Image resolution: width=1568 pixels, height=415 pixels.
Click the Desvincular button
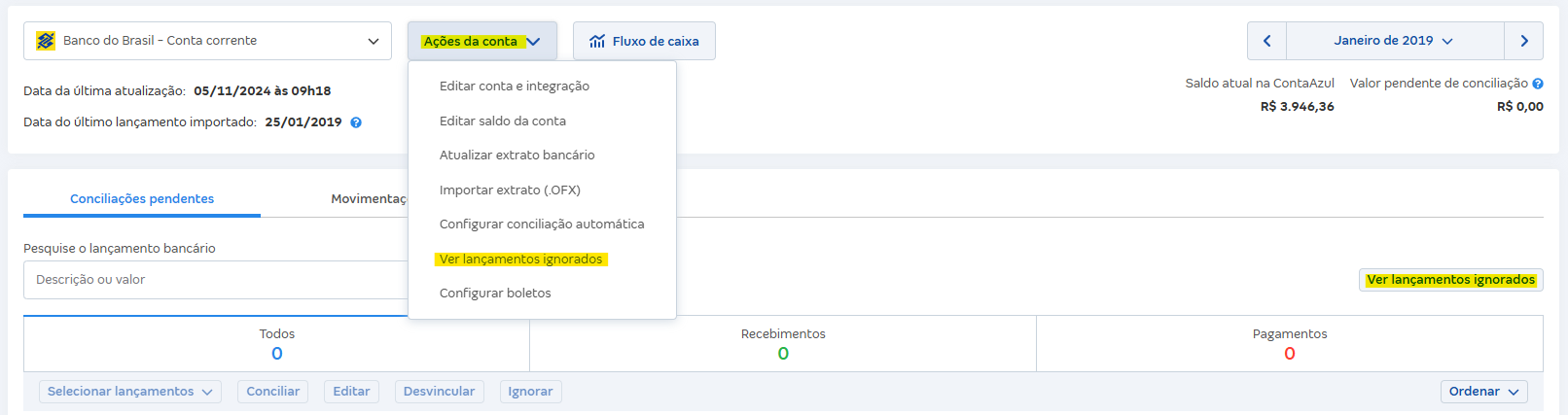pos(439,391)
